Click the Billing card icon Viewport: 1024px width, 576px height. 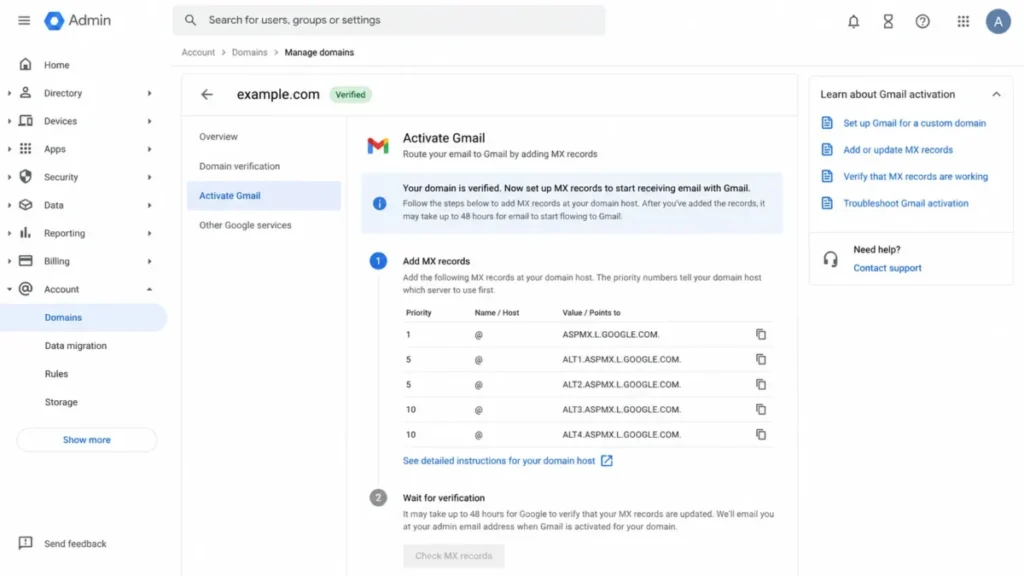[25, 261]
